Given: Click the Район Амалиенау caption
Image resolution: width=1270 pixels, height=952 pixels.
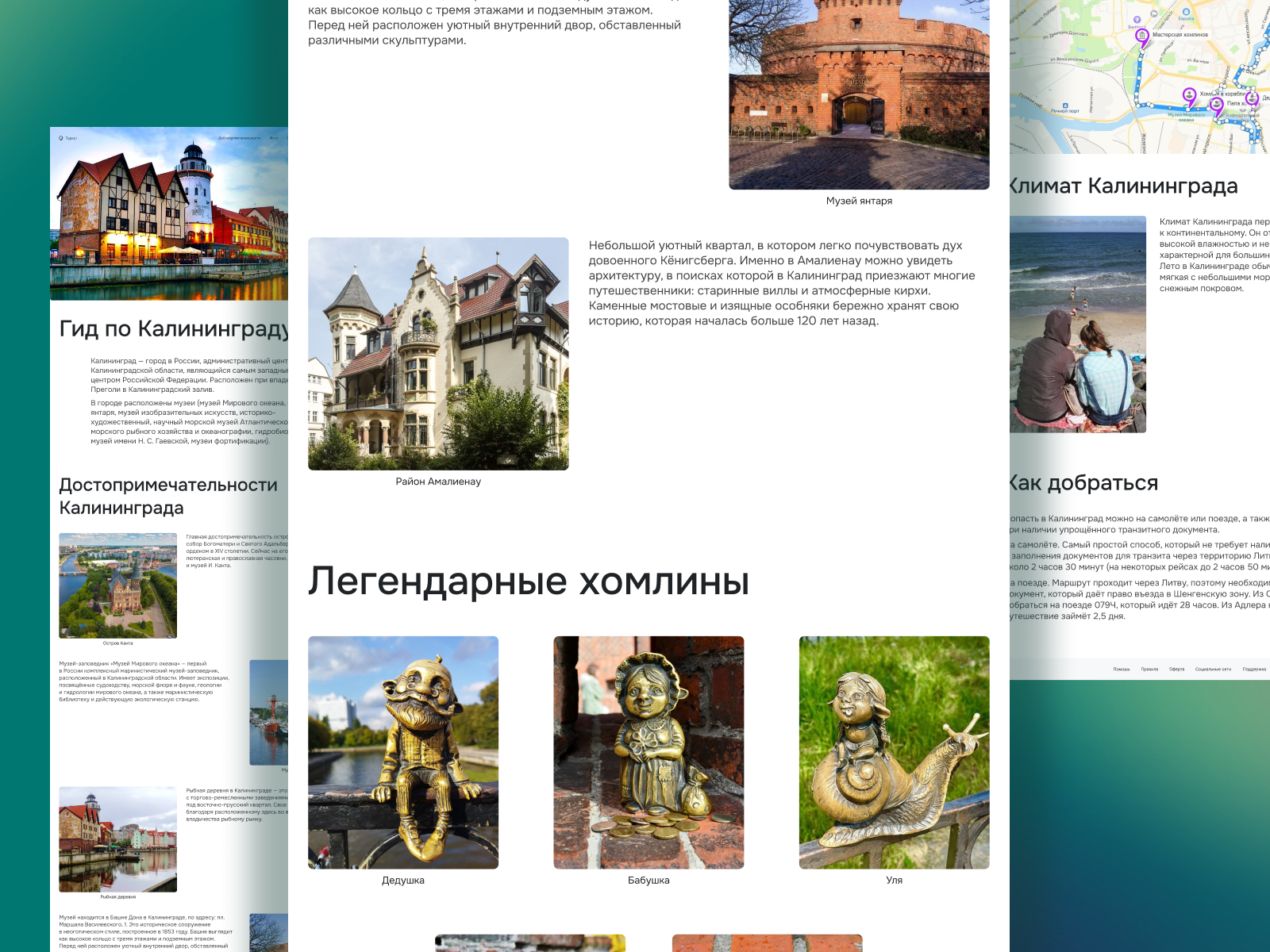Looking at the screenshot, I should click(x=438, y=482).
